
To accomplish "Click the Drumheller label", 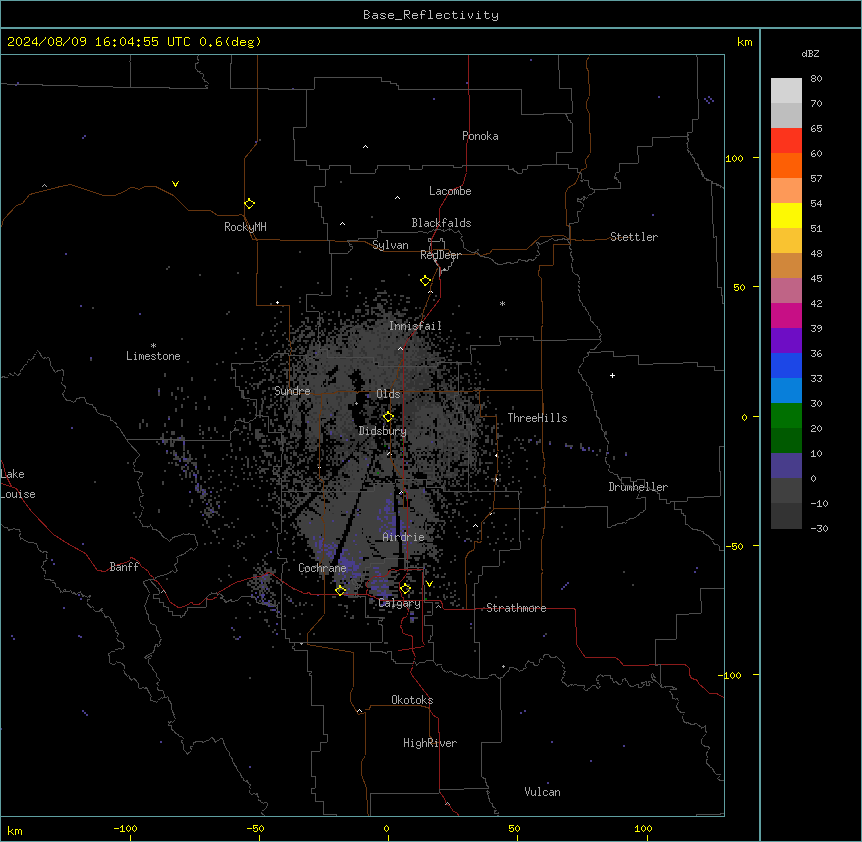I will point(638,487).
